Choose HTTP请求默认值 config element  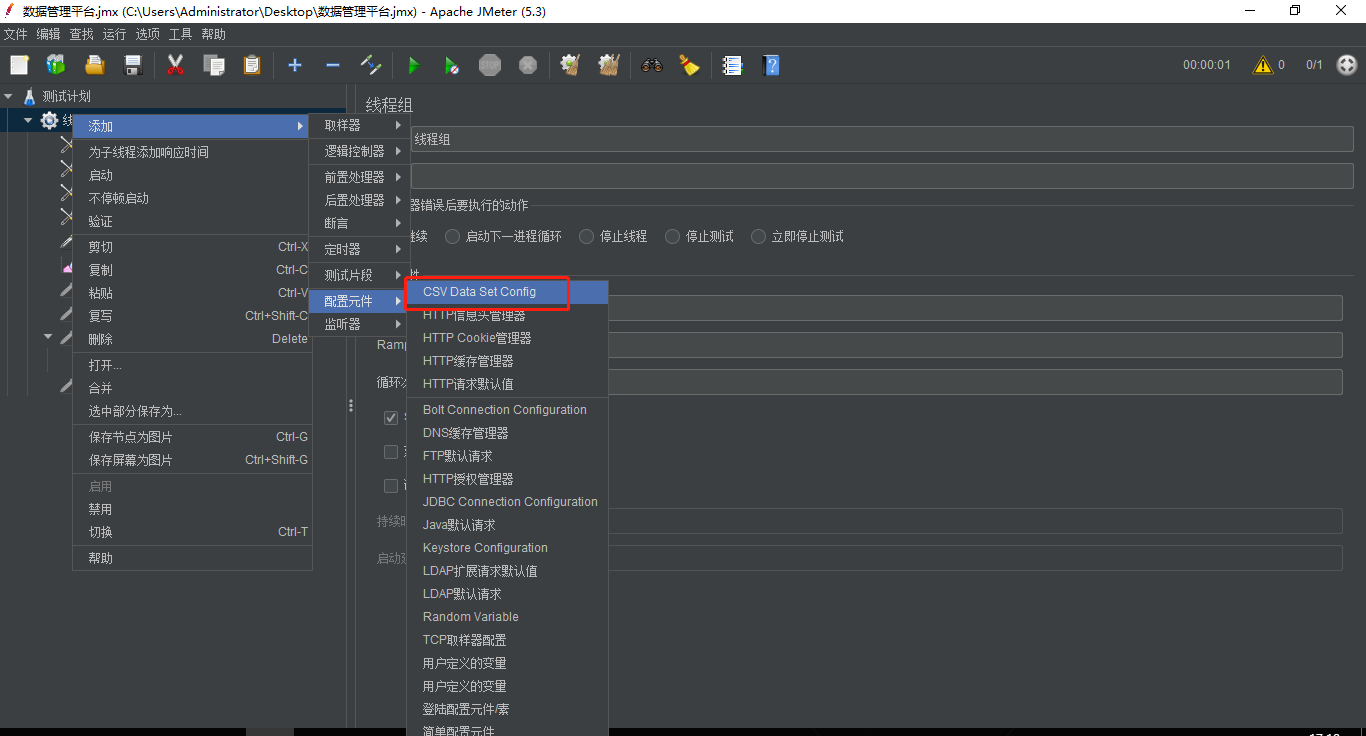point(508,384)
